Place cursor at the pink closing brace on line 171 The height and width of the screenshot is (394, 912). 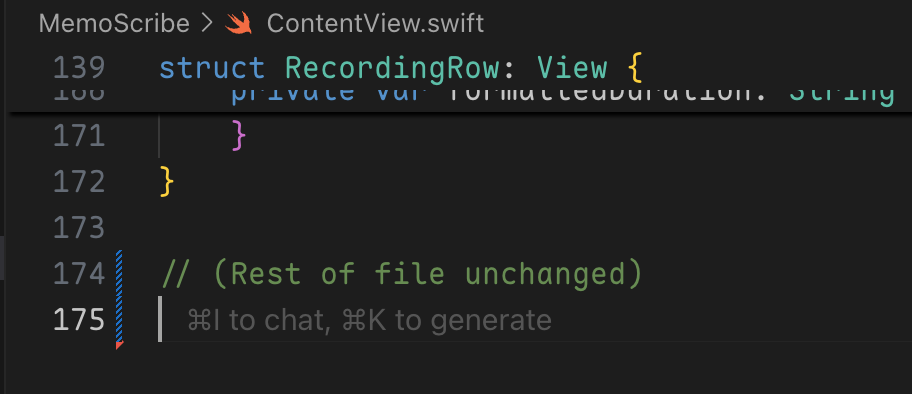pyautogui.click(x=238, y=136)
